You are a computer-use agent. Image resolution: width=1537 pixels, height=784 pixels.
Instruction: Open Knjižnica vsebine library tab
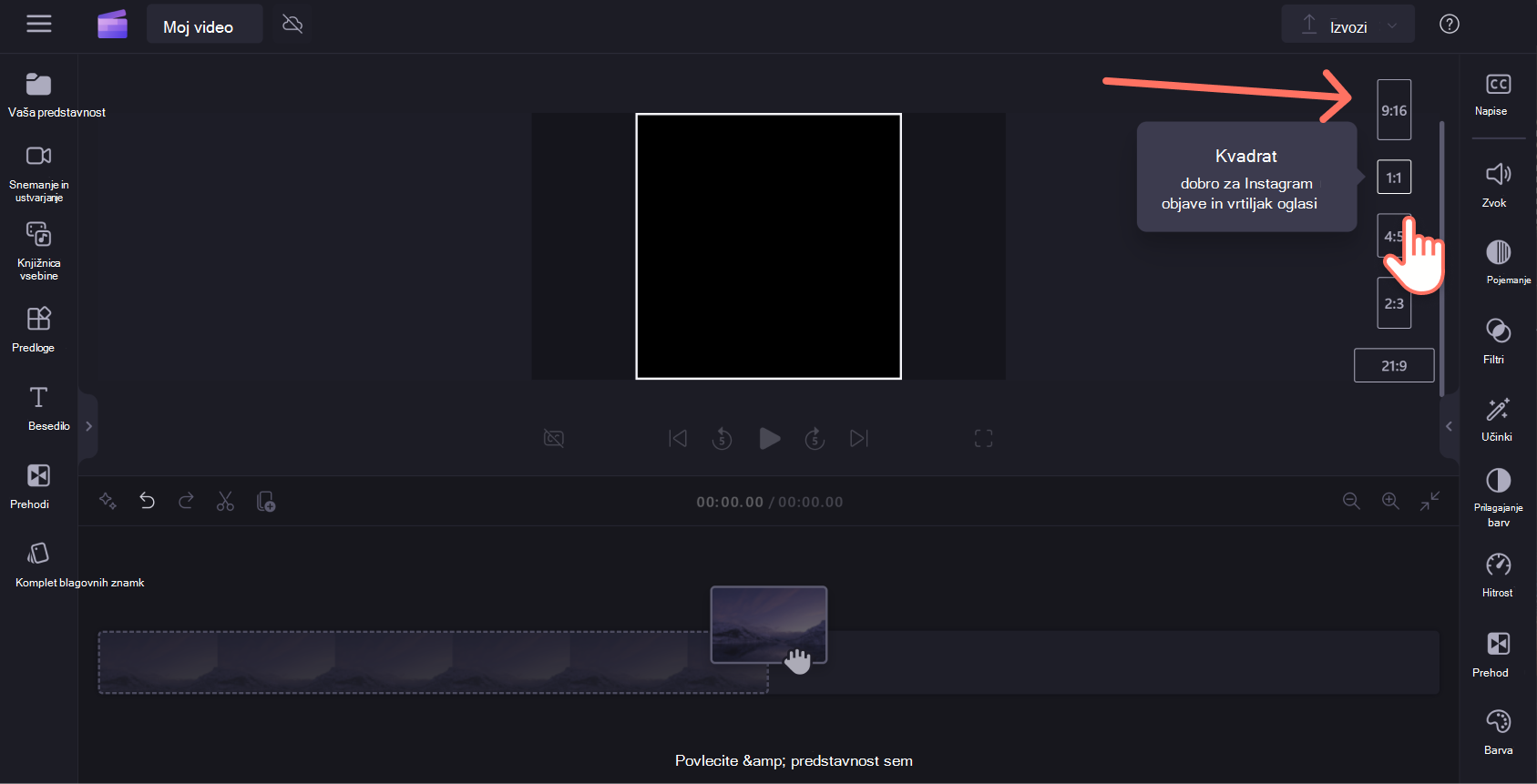pyautogui.click(x=38, y=251)
